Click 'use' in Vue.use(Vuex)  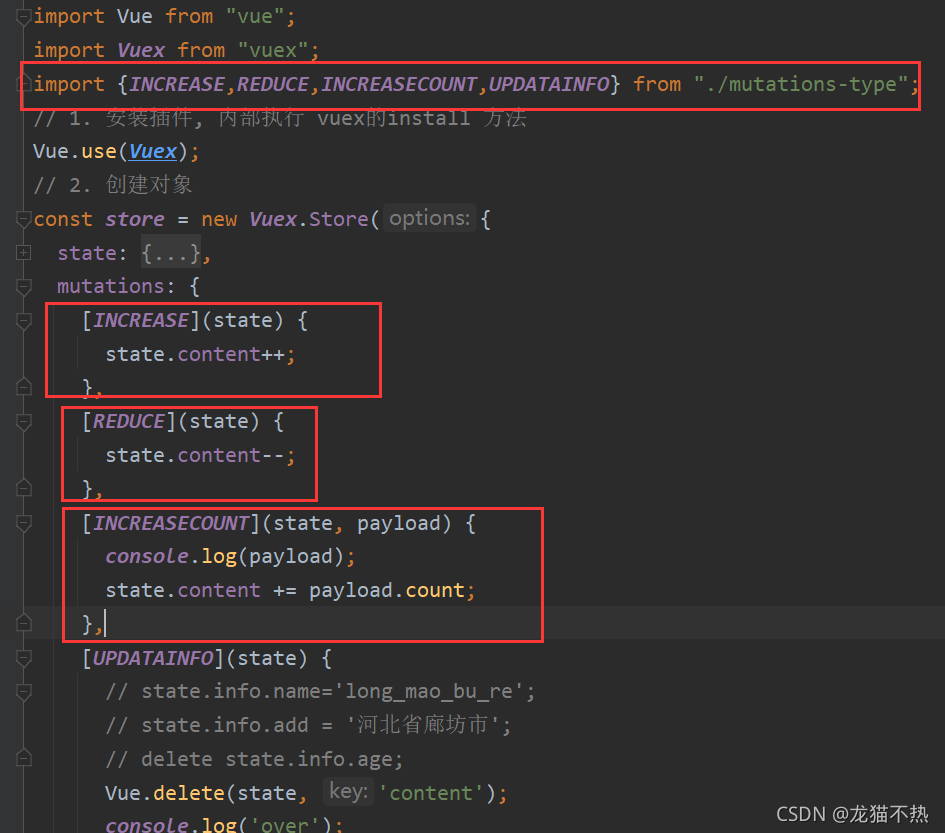coord(99,151)
